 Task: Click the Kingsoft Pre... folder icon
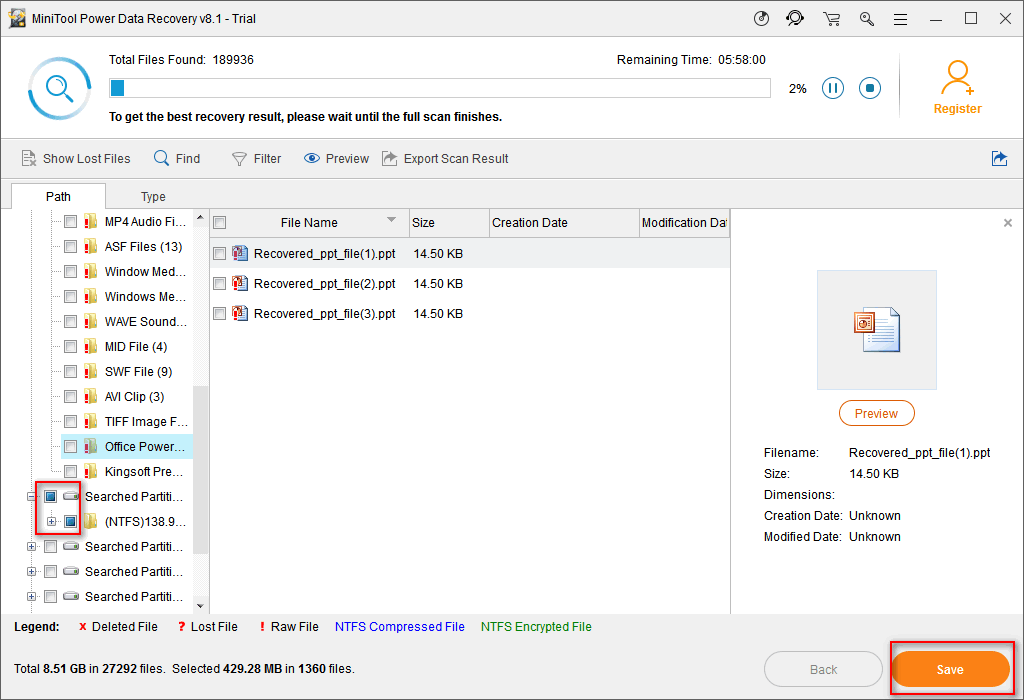[x=90, y=471]
